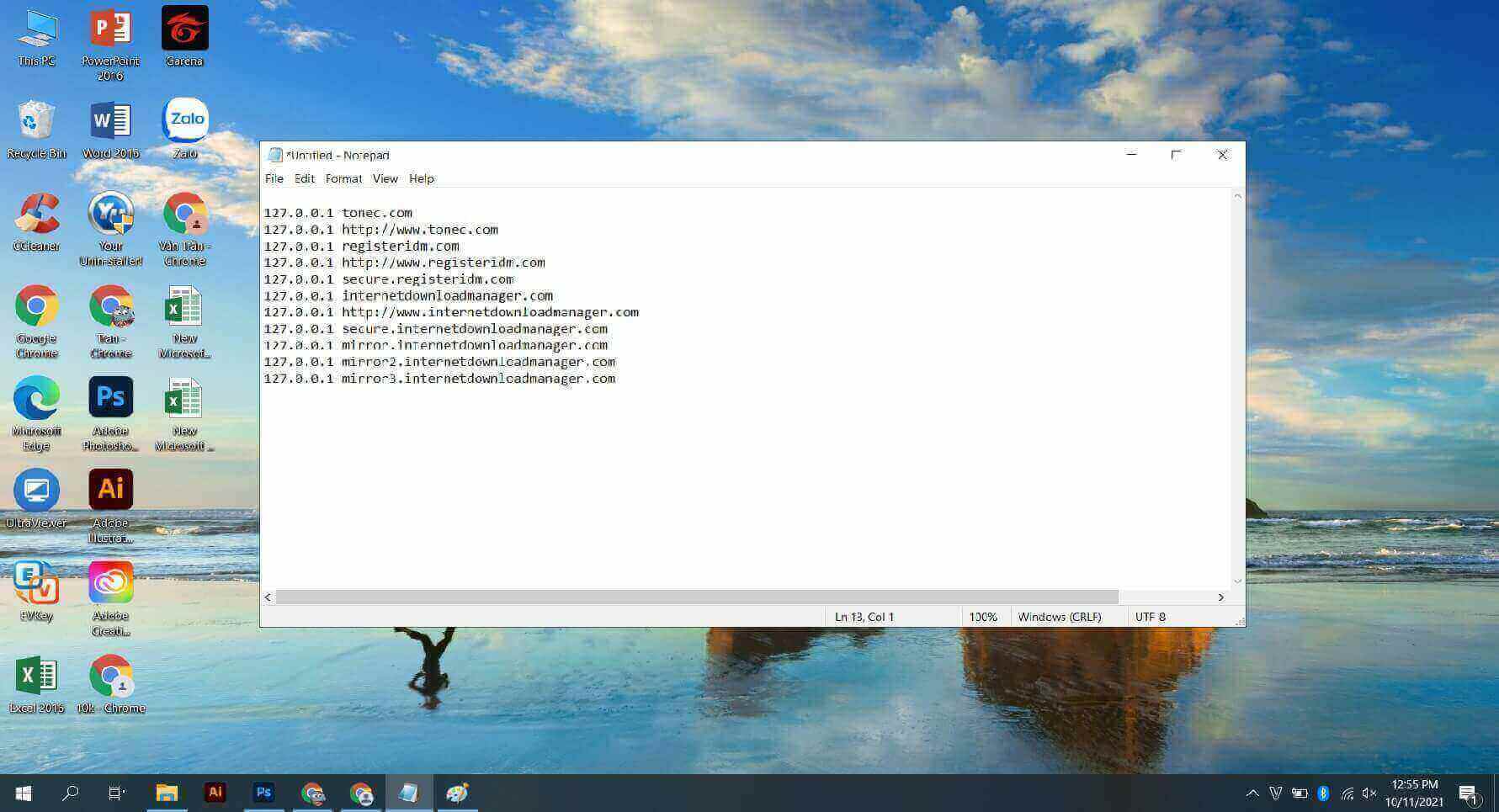Click horizontal scrollbar right arrow

click(x=1221, y=597)
